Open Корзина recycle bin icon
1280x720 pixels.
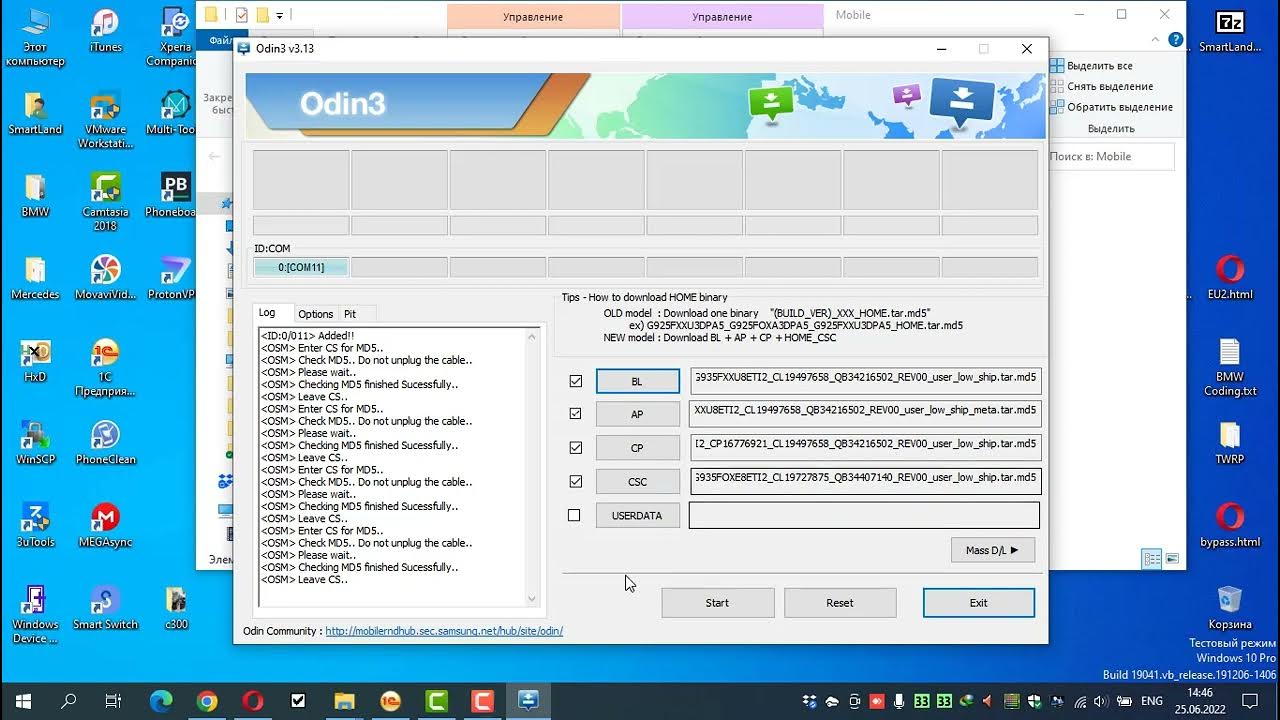(1230, 607)
